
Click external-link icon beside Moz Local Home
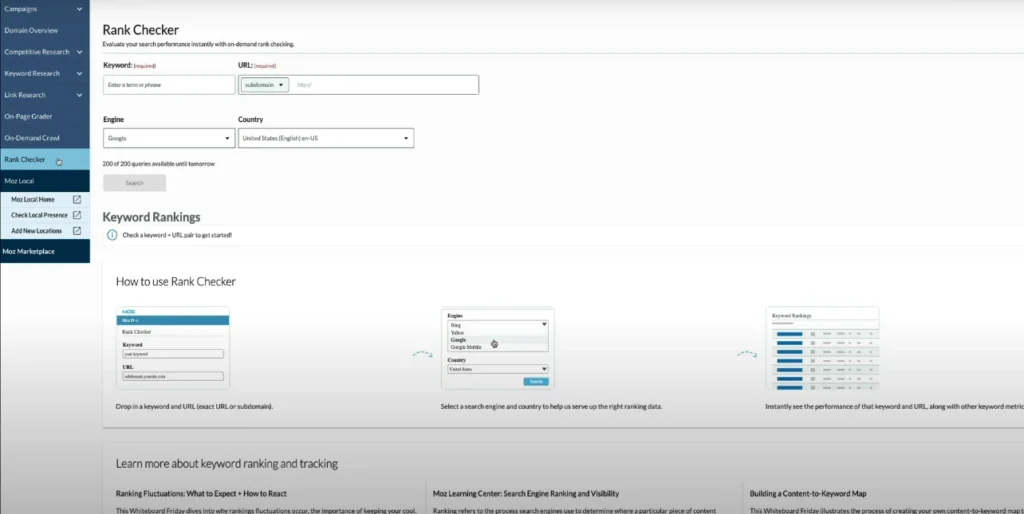pyautogui.click(x=77, y=199)
